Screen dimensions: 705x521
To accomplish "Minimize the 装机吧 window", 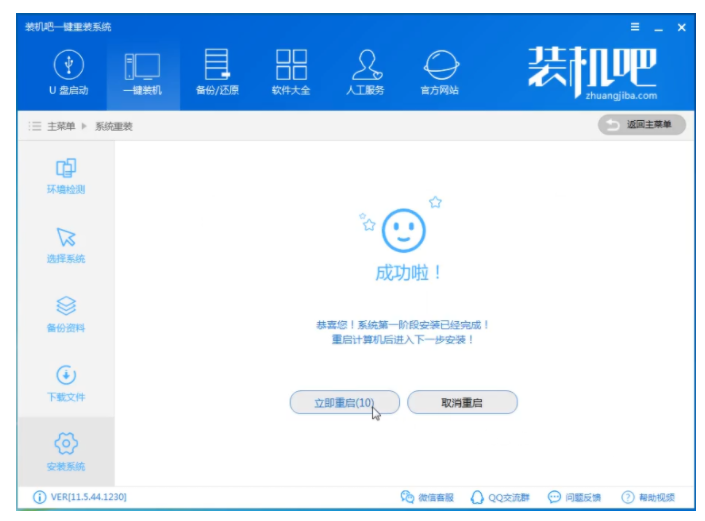I will tap(659, 28).
